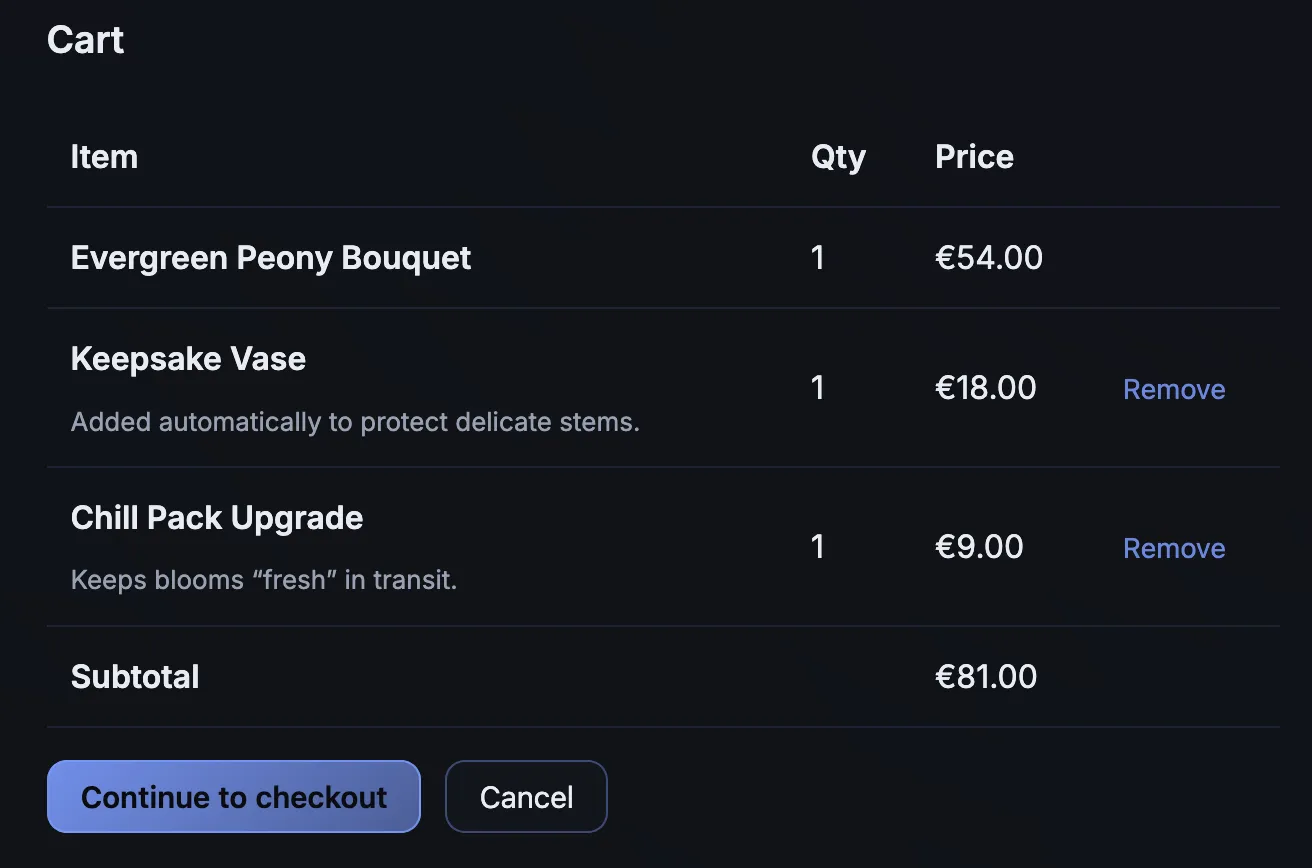
Task: Click the Price column header
Action: pos(974,156)
